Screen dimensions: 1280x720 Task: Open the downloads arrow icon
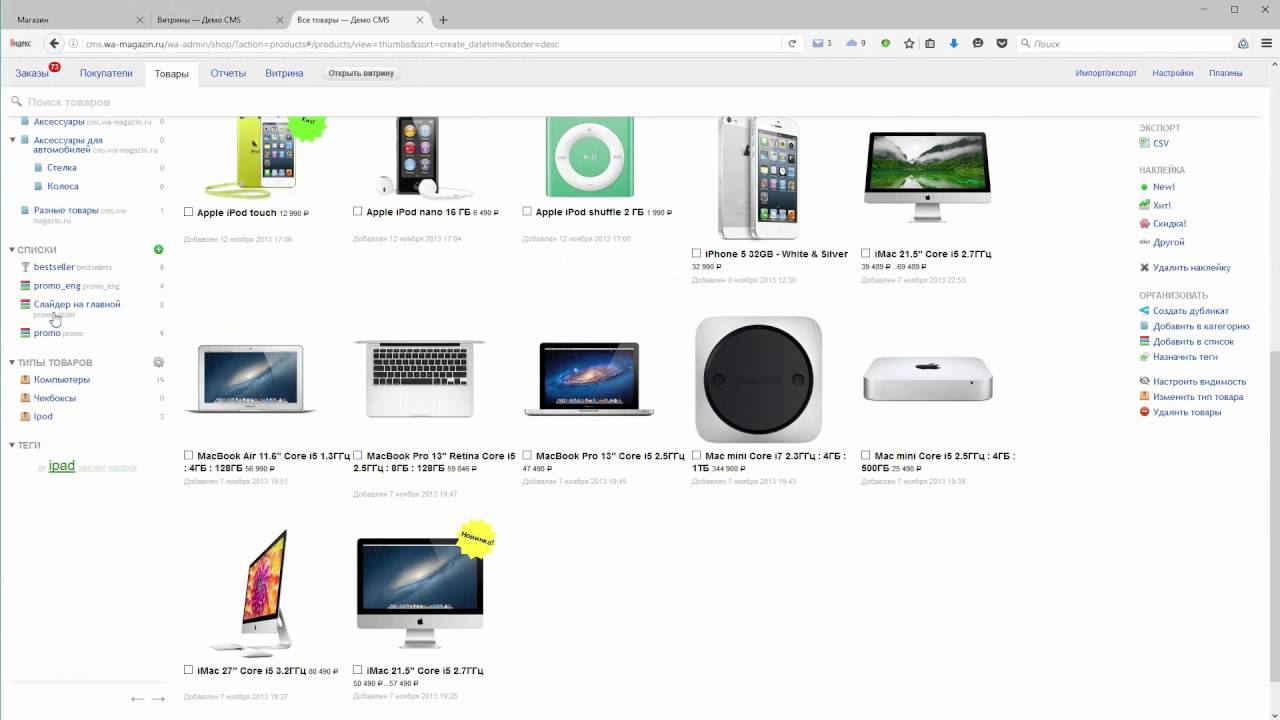(953, 43)
